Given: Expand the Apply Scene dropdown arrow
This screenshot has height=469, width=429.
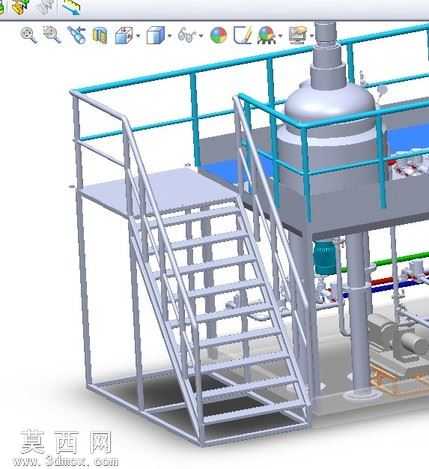Looking at the screenshot, I should click(x=281, y=36).
